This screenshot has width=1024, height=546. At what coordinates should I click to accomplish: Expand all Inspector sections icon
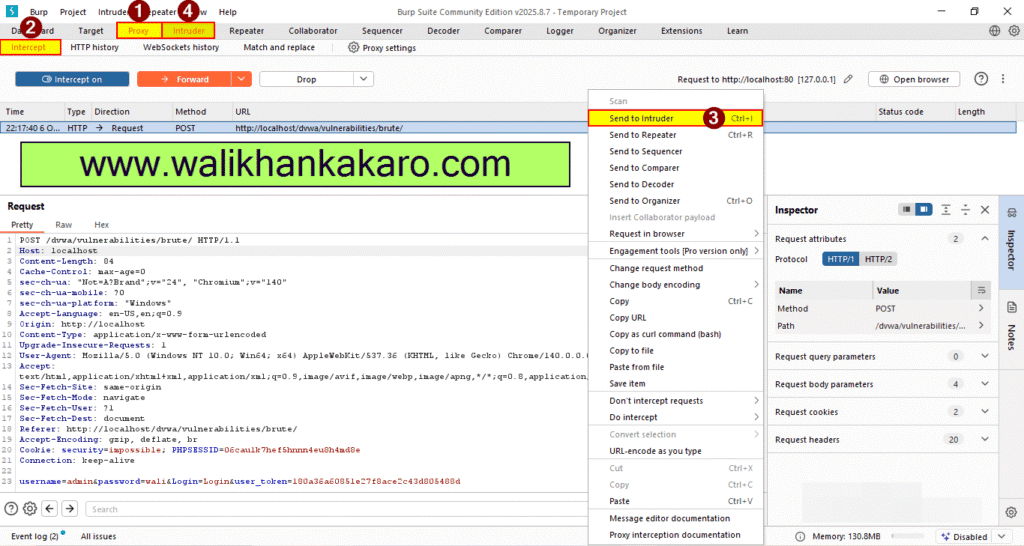pyautogui.click(x=946, y=210)
